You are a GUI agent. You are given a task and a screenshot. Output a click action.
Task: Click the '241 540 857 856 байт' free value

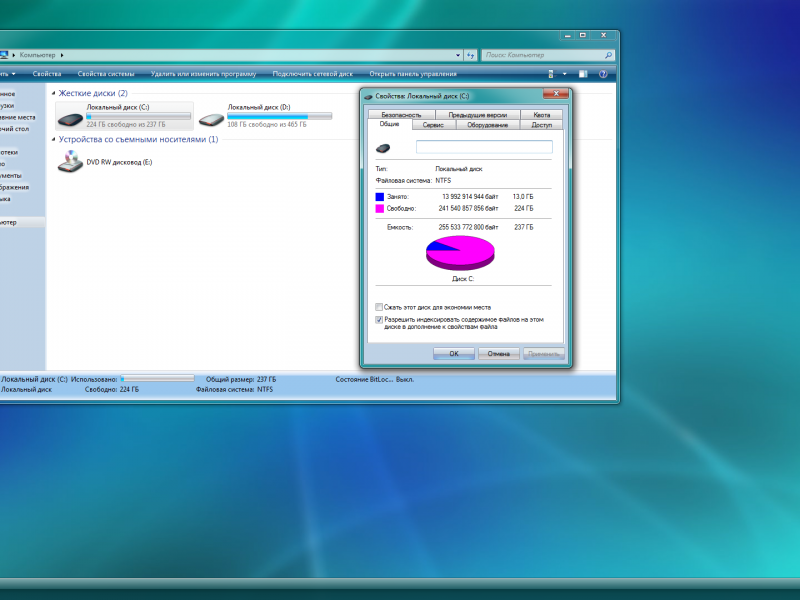[468, 209]
